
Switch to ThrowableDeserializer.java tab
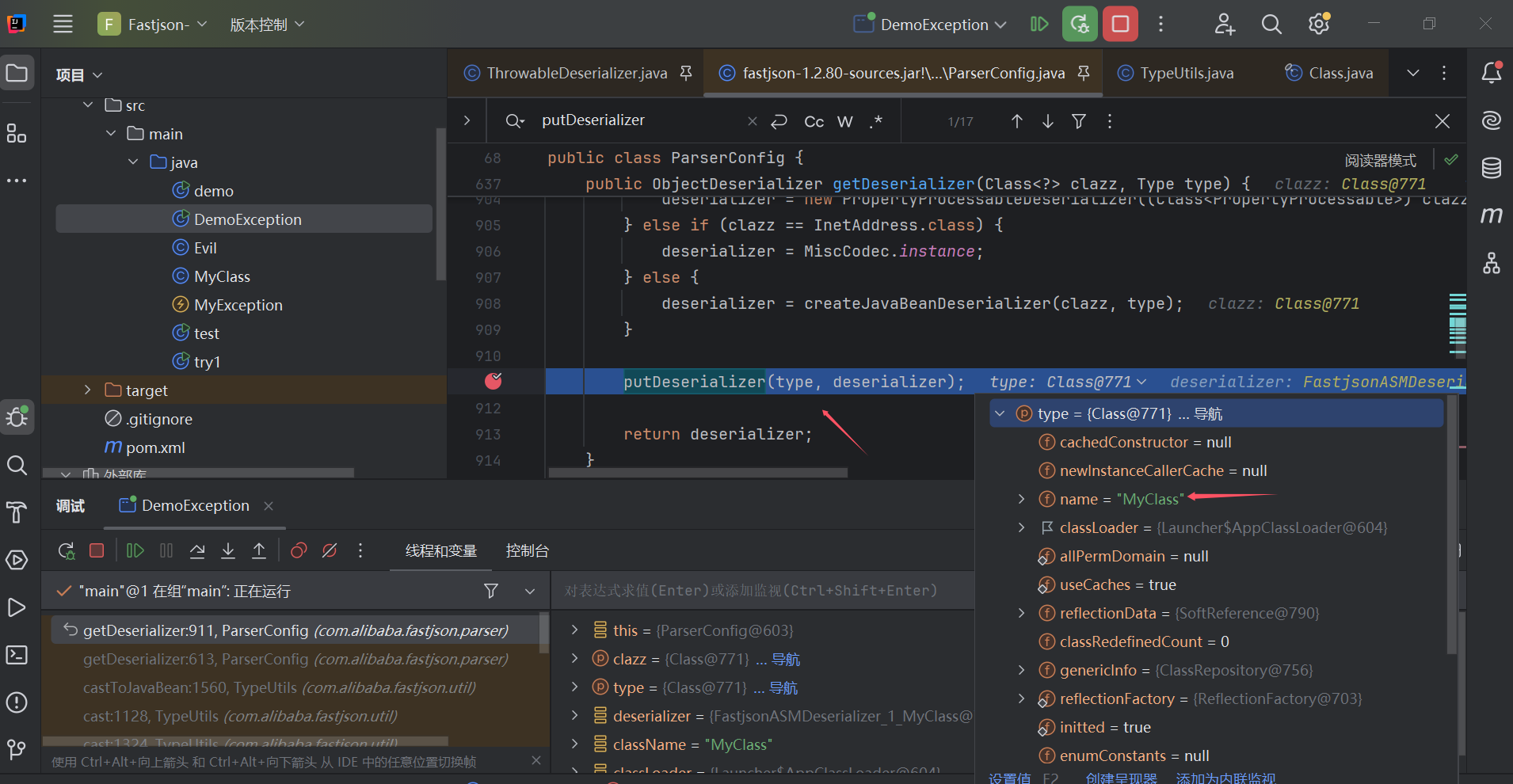[577, 73]
